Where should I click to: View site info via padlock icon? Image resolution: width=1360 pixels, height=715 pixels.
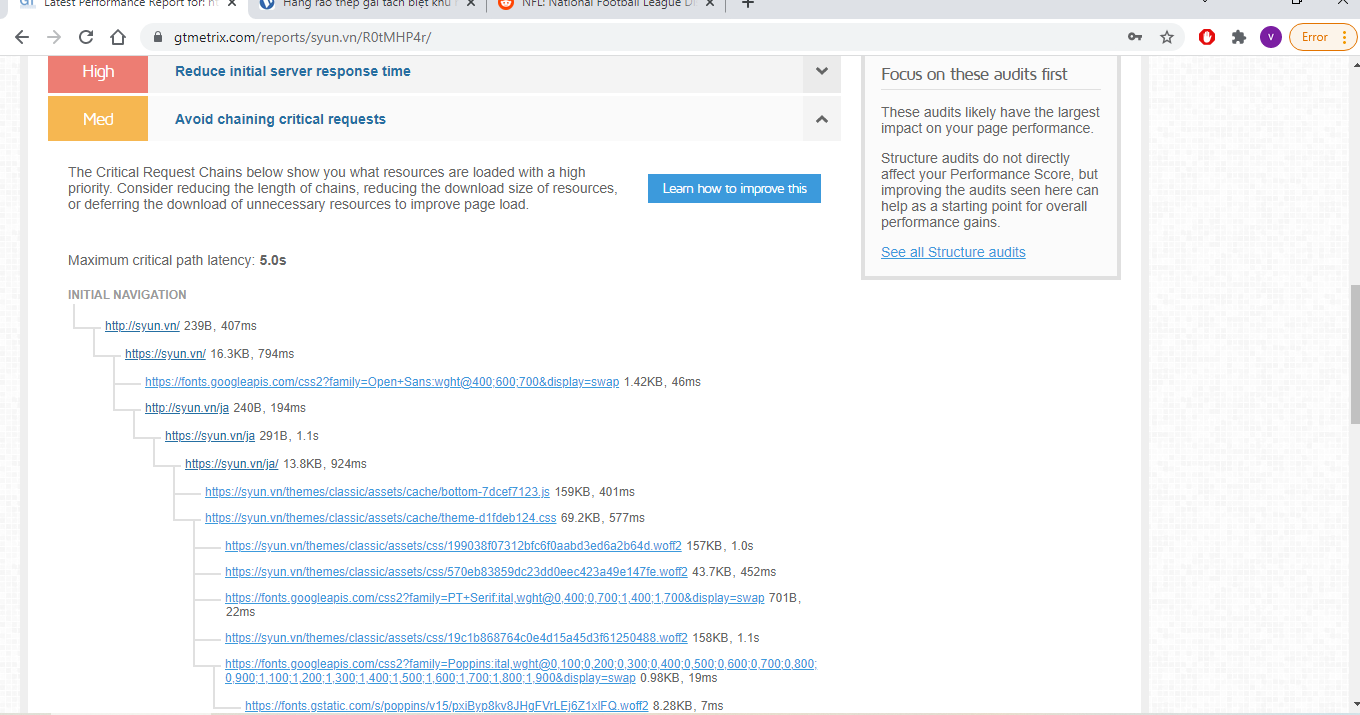[157, 37]
